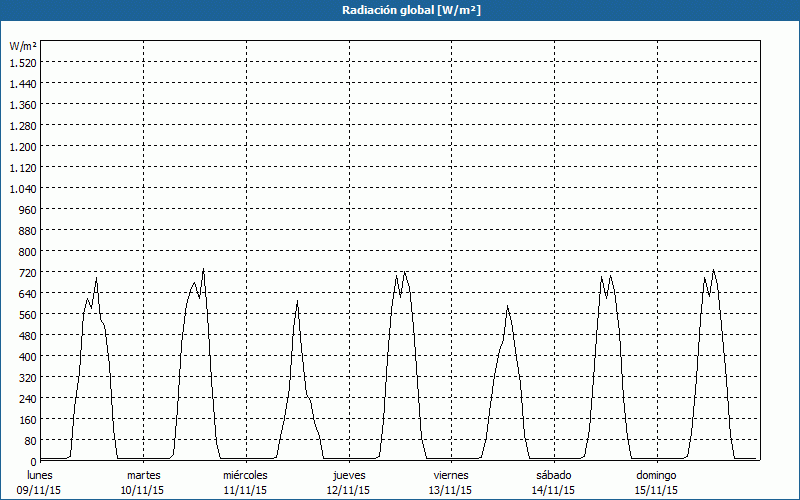
Task: Select the 'sábado' day label
Action: coord(553,475)
